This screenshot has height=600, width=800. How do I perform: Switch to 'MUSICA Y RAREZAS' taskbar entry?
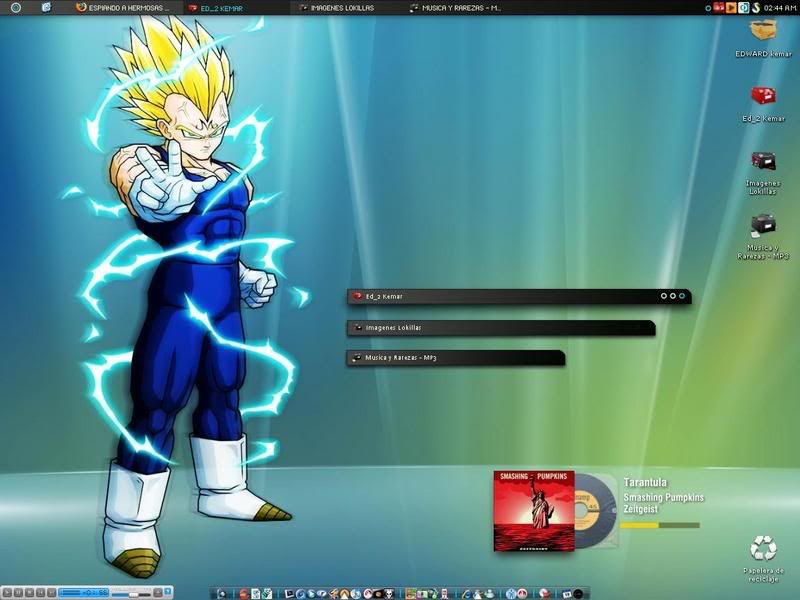point(456,8)
